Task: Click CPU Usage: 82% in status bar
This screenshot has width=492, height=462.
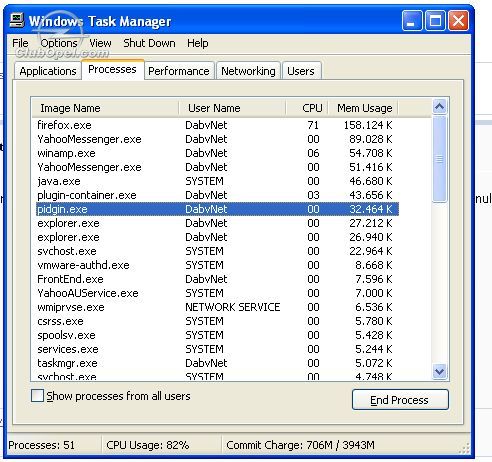Action: [148, 445]
